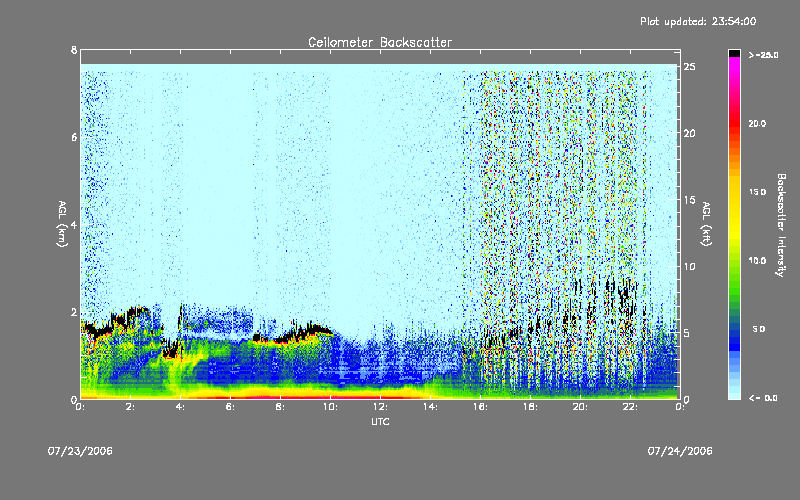
Task: Click the '18:' hour tick on the UTC axis
Action: pyautogui.click(x=530, y=407)
